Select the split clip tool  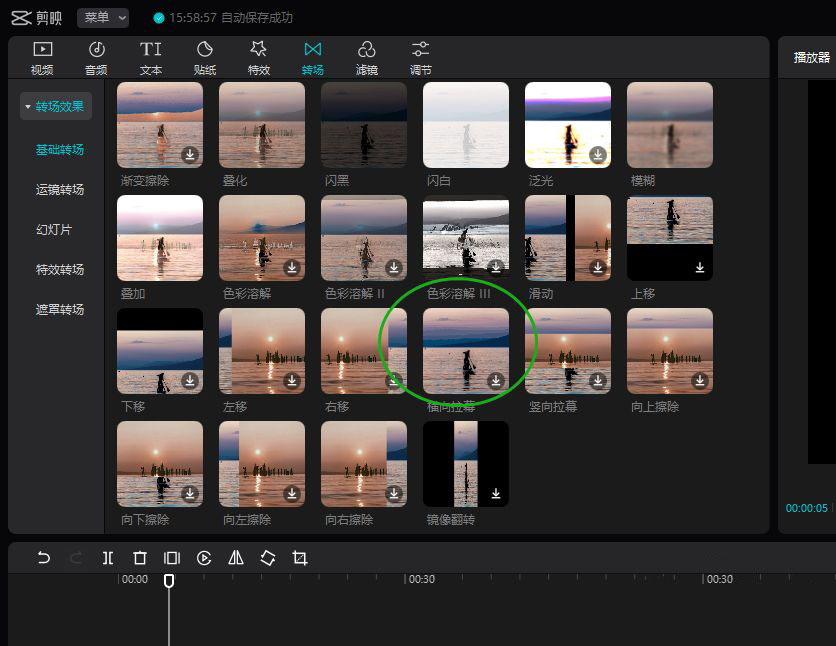coord(108,558)
